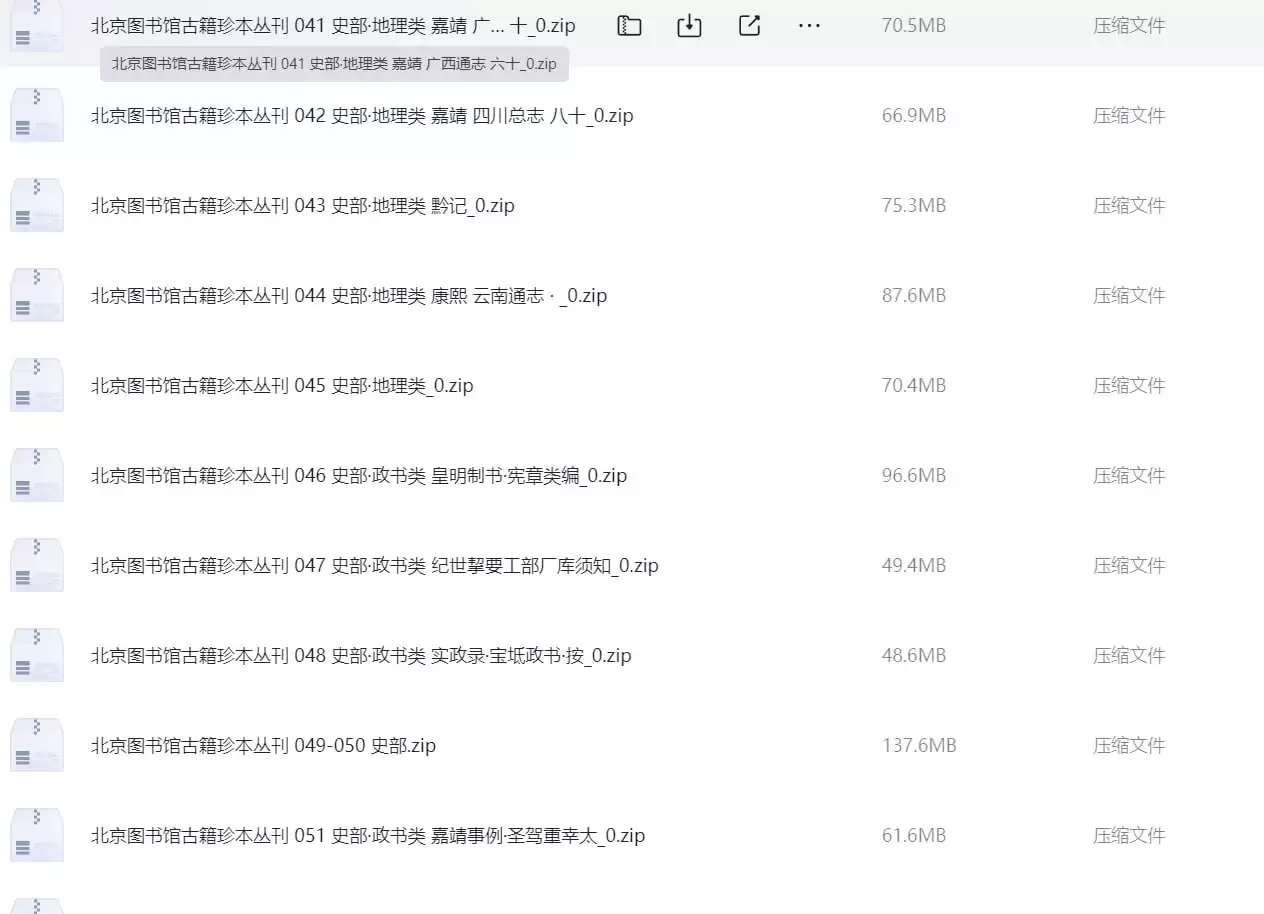Click the zip icon beside file 051

click(x=37, y=833)
